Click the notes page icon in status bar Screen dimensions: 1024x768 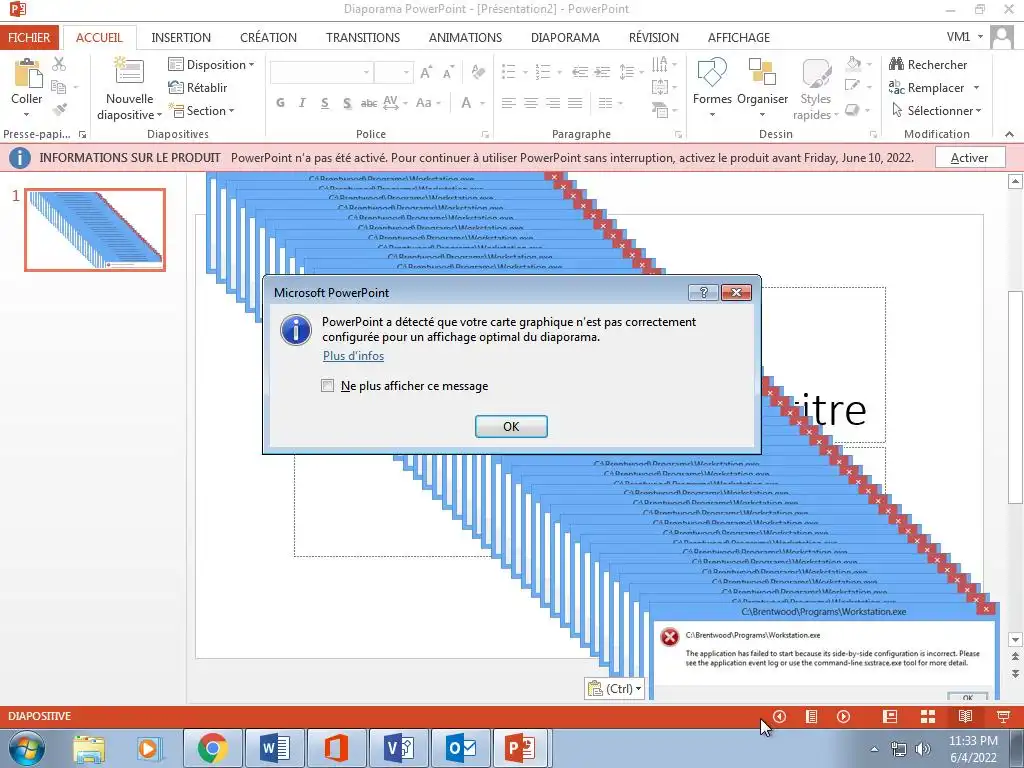811,716
